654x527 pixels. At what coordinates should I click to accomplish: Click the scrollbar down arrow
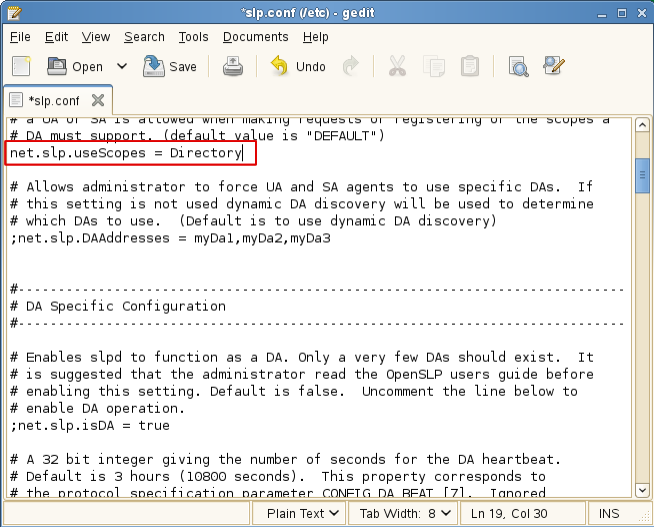pyautogui.click(x=642, y=490)
